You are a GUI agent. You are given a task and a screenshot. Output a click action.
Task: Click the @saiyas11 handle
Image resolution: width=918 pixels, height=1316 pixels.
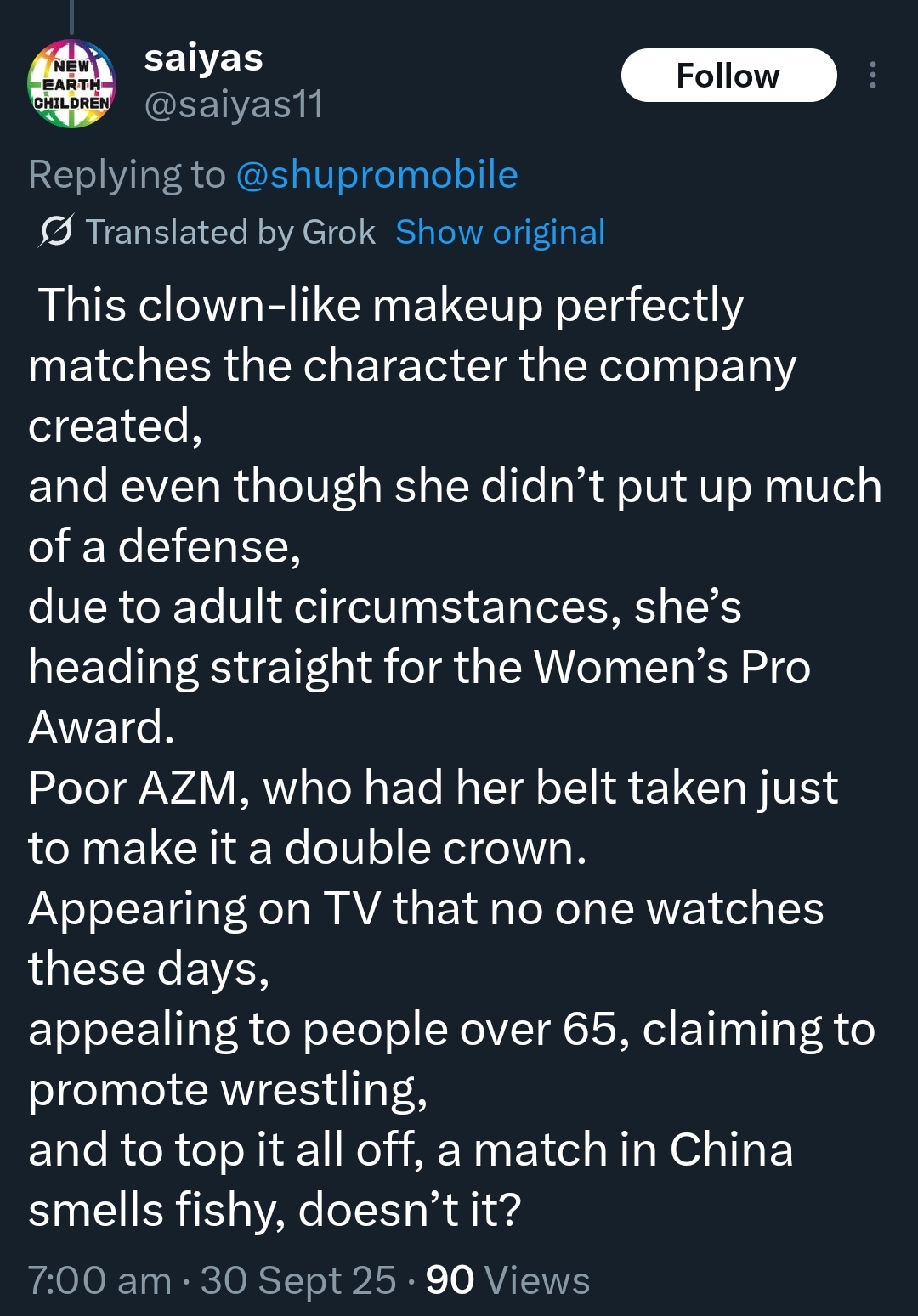(234, 104)
